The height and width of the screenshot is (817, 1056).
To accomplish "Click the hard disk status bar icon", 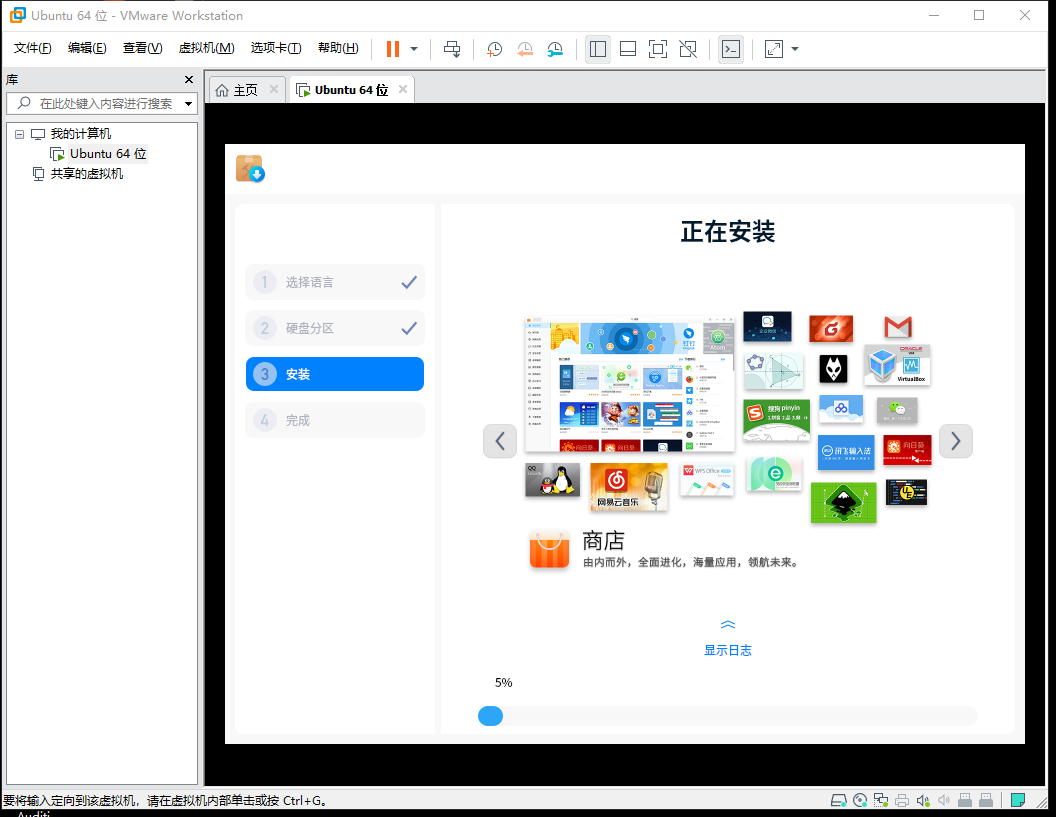I will click(x=838, y=800).
